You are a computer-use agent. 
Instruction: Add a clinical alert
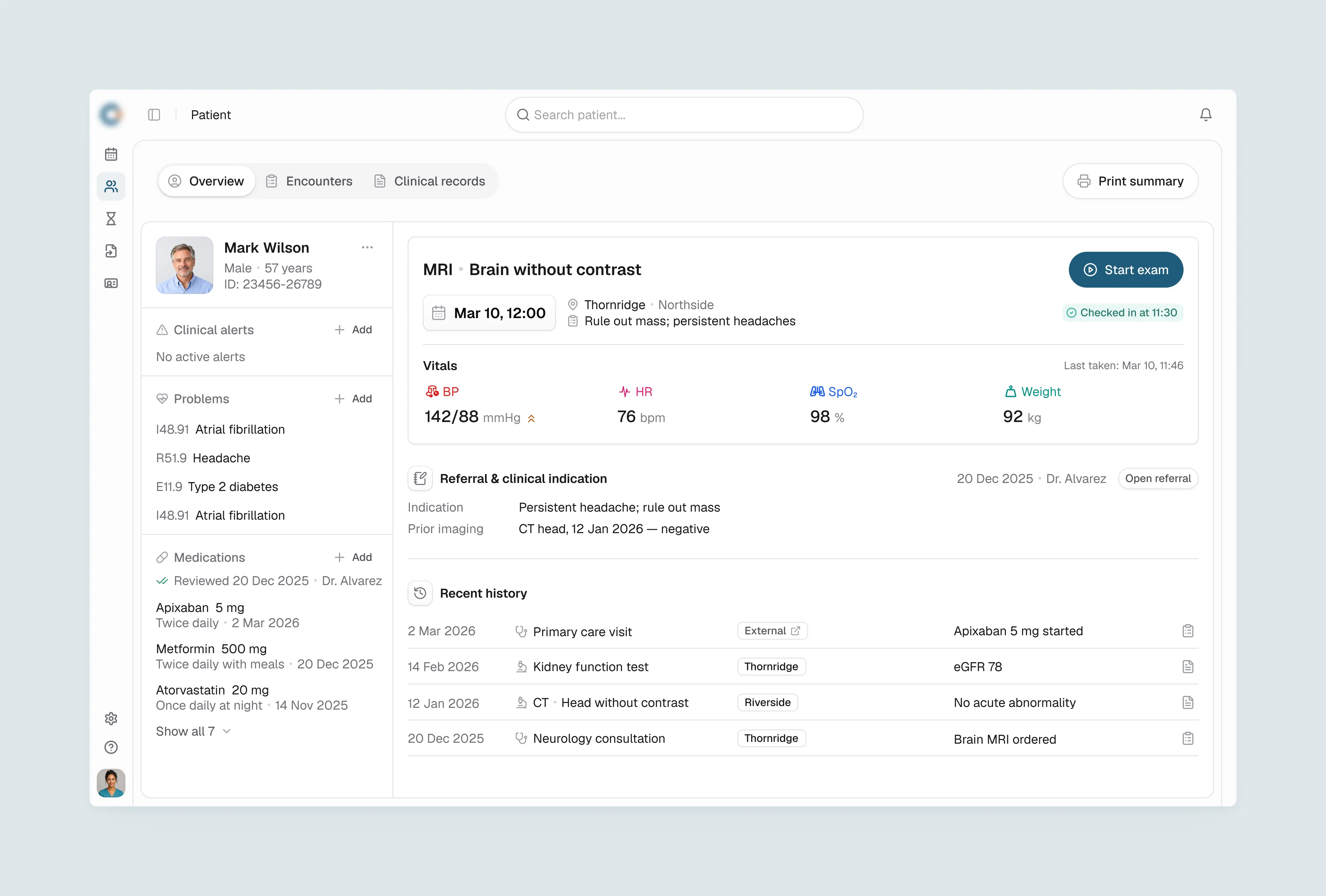[x=353, y=330]
